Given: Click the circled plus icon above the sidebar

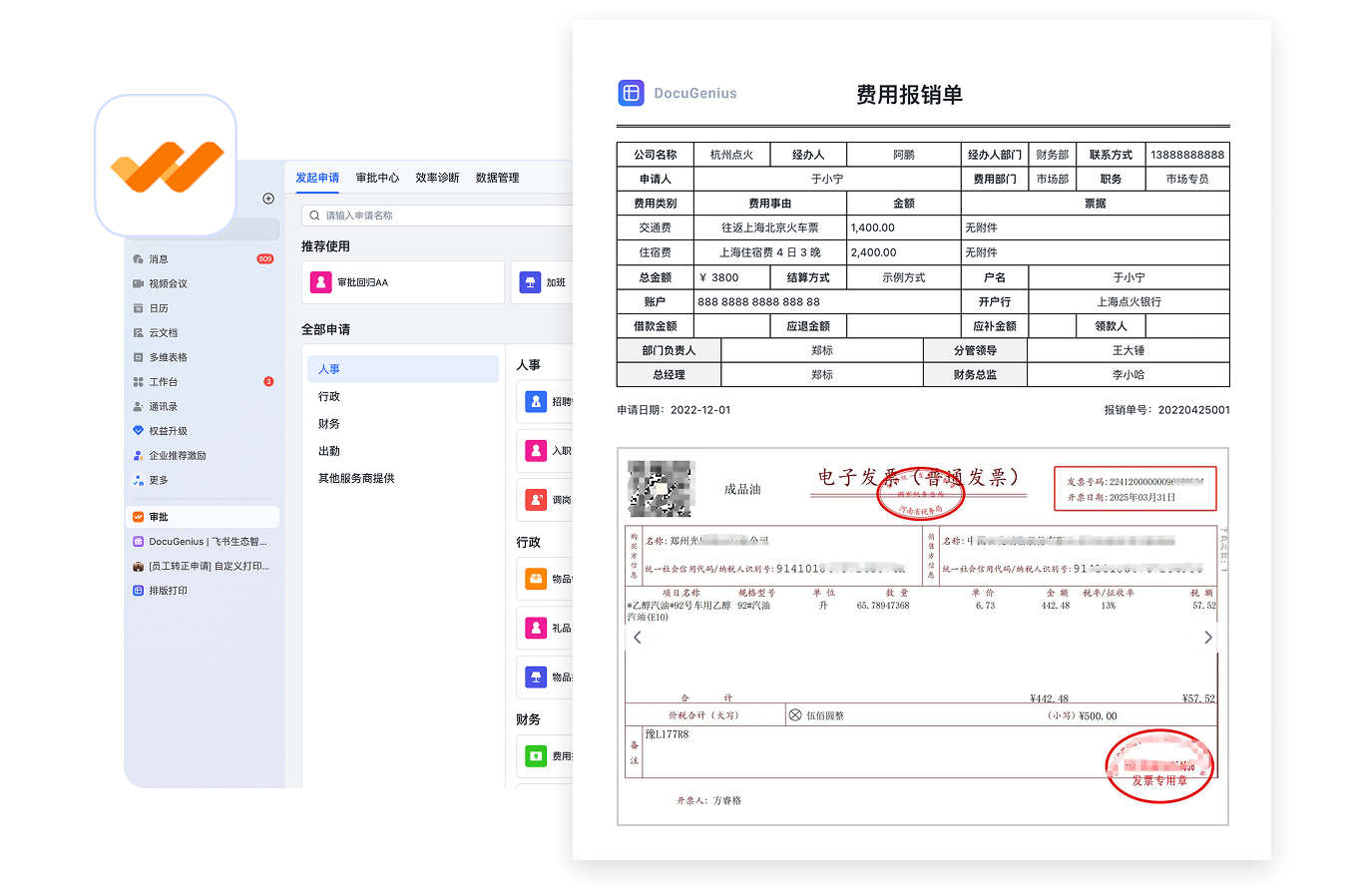Looking at the screenshot, I should coord(268,199).
